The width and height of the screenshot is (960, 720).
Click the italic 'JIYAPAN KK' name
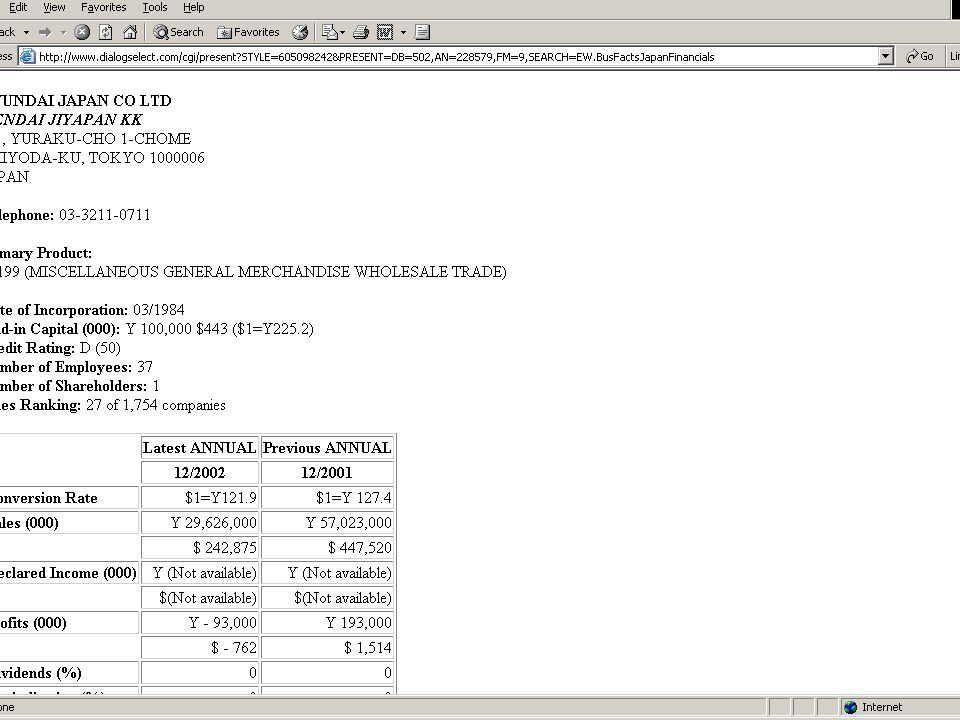94,119
